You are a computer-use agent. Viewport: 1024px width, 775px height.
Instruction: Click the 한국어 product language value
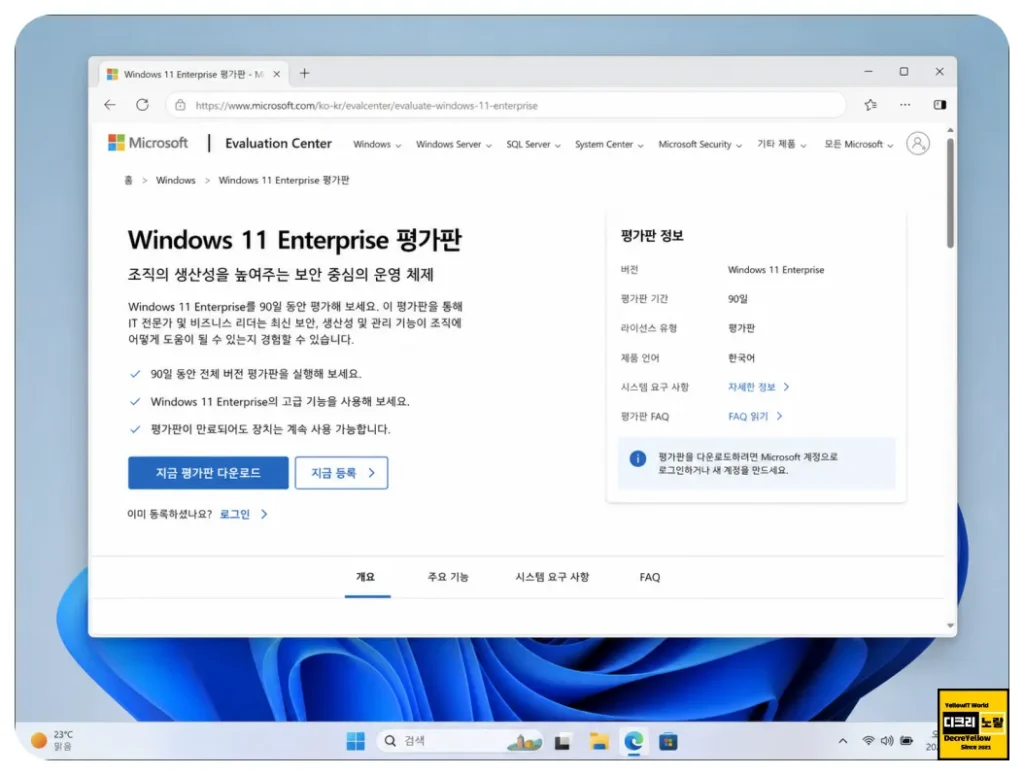(x=741, y=358)
